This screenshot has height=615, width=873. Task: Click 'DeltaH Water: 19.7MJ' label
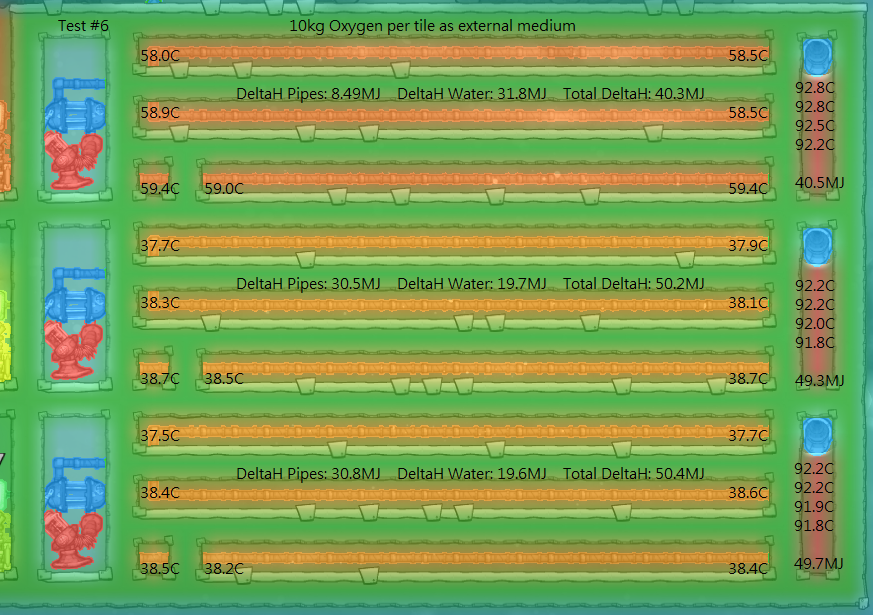(472, 284)
